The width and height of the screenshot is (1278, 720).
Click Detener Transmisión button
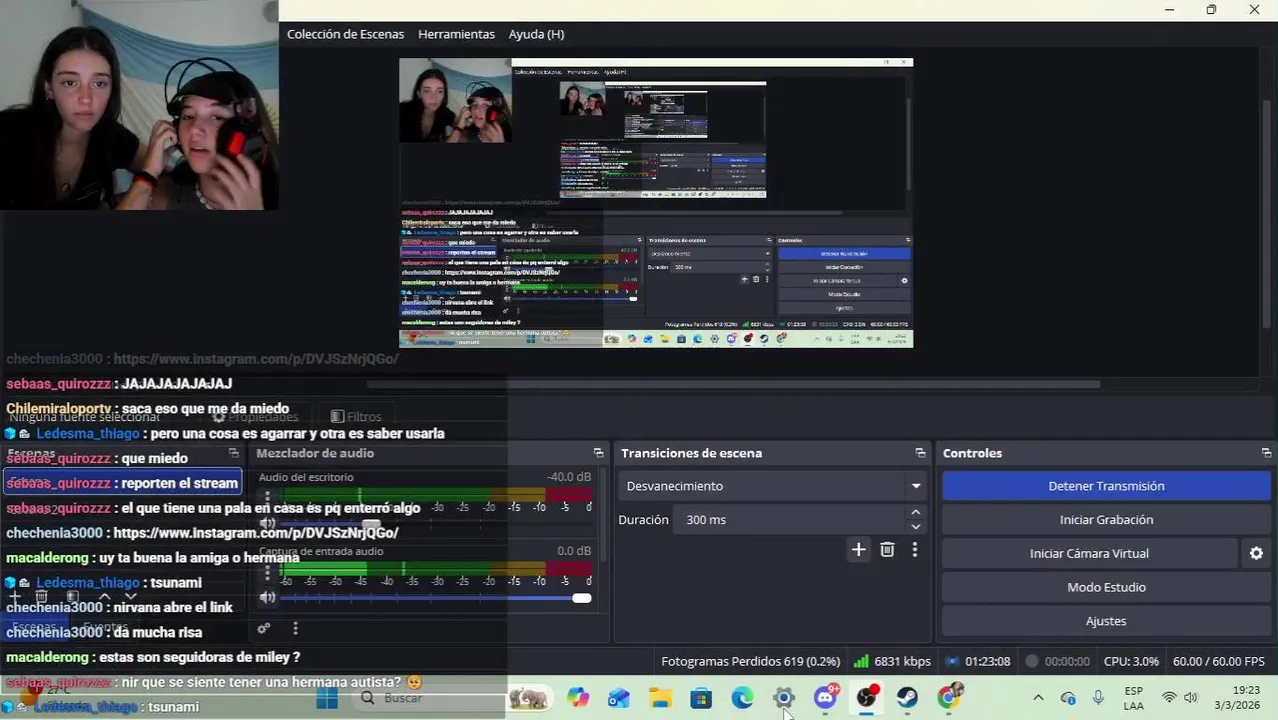click(1106, 486)
